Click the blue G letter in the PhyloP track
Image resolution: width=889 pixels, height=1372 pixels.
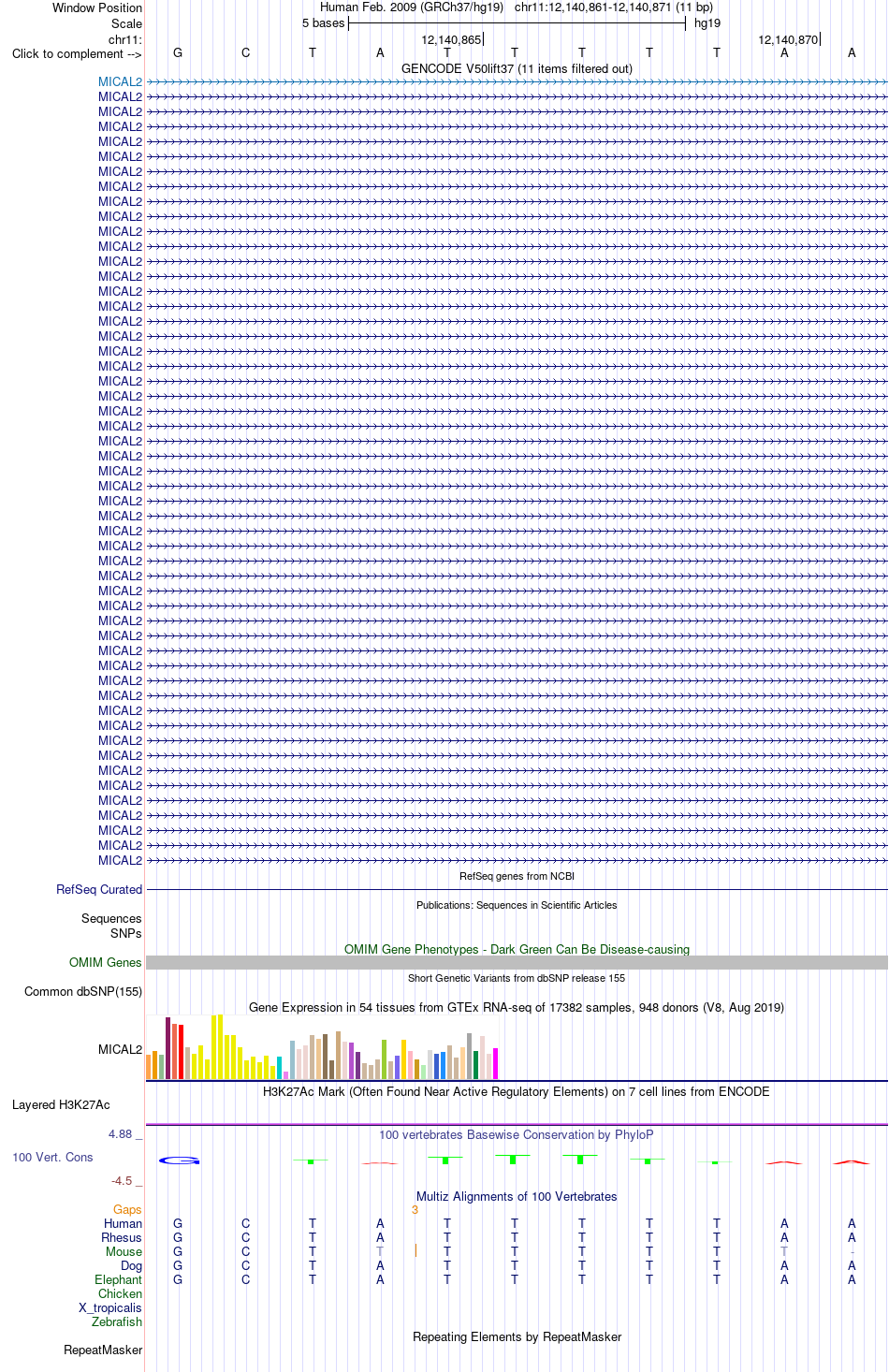click(178, 1160)
